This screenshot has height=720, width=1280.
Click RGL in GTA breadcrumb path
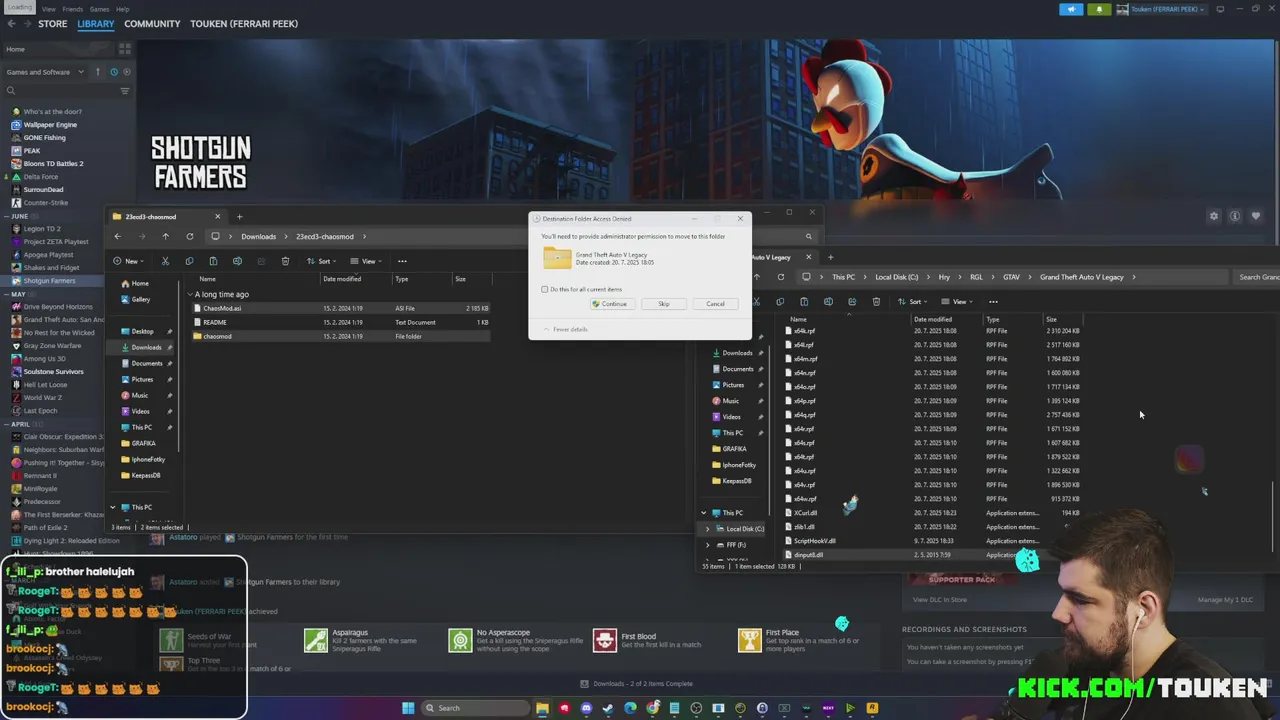pos(976,277)
